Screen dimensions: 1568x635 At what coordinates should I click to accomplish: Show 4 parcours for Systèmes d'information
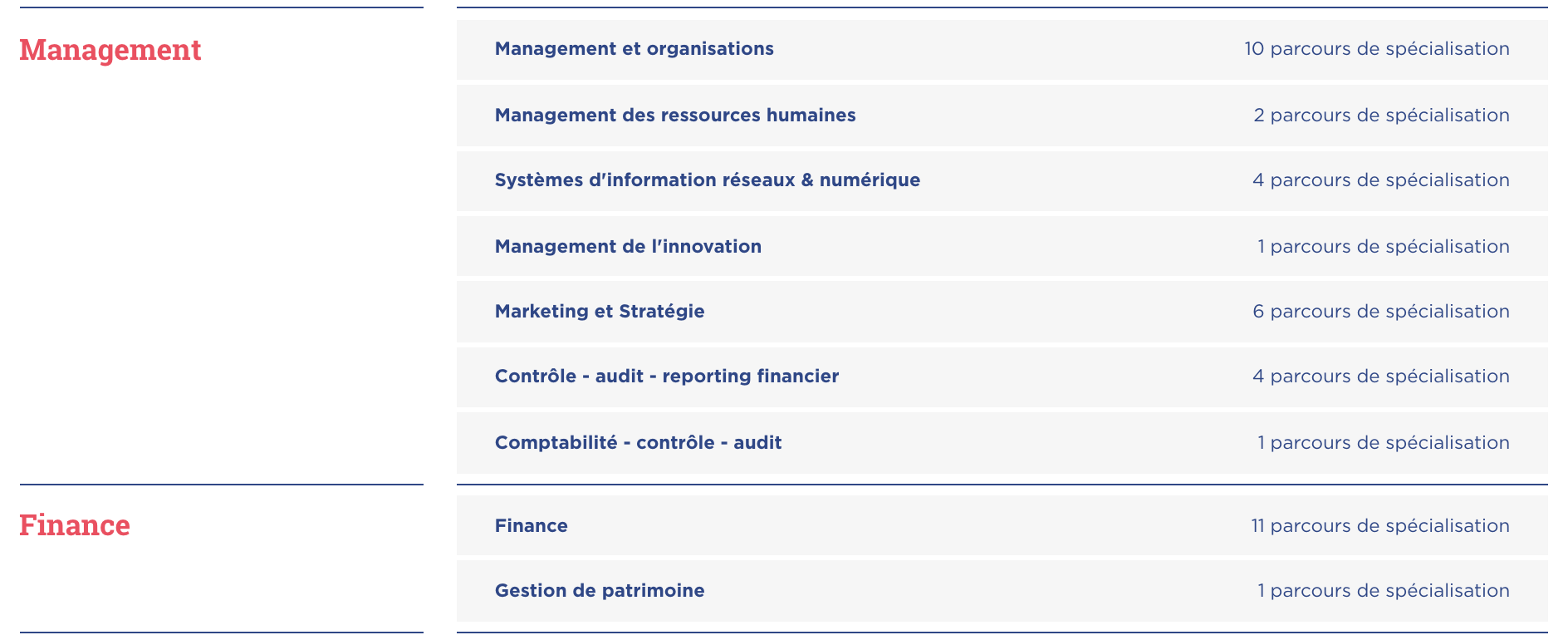(x=1380, y=180)
